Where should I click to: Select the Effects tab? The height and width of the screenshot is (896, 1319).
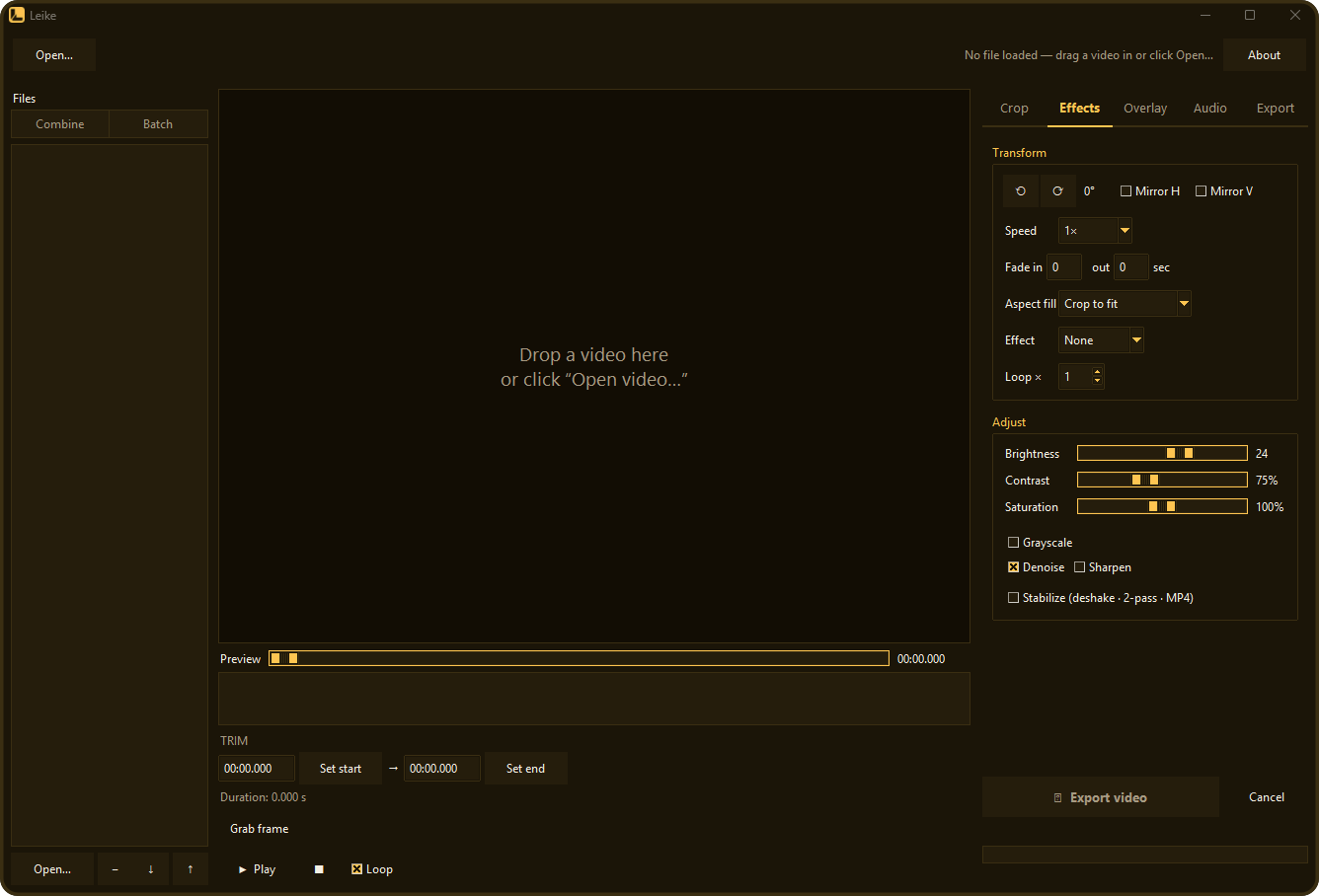coord(1079,109)
